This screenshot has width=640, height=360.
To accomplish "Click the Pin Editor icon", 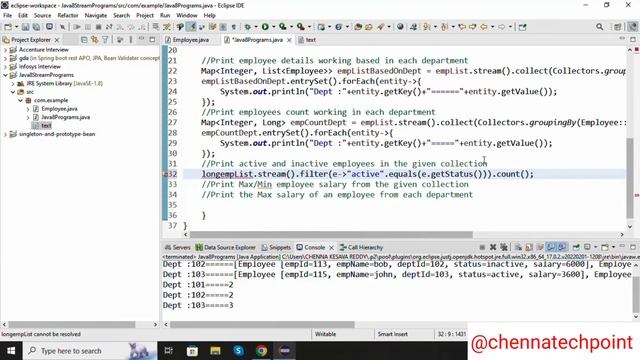I will [x=522, y=27].
